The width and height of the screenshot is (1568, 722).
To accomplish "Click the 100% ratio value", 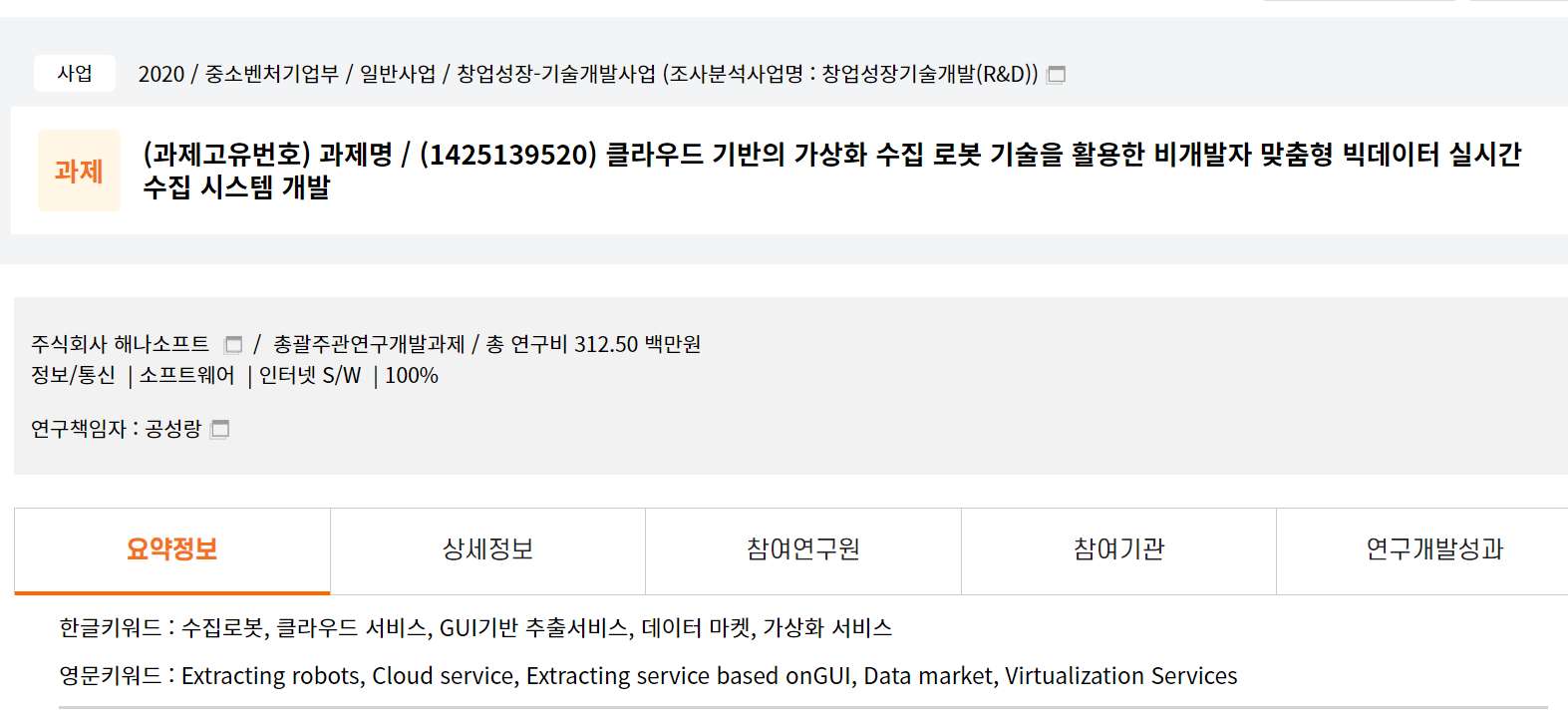I will [412, 376].
